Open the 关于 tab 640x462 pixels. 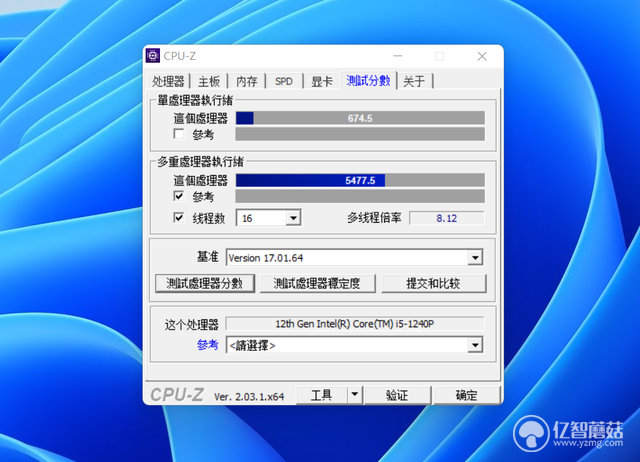click(x=414, y=81)
